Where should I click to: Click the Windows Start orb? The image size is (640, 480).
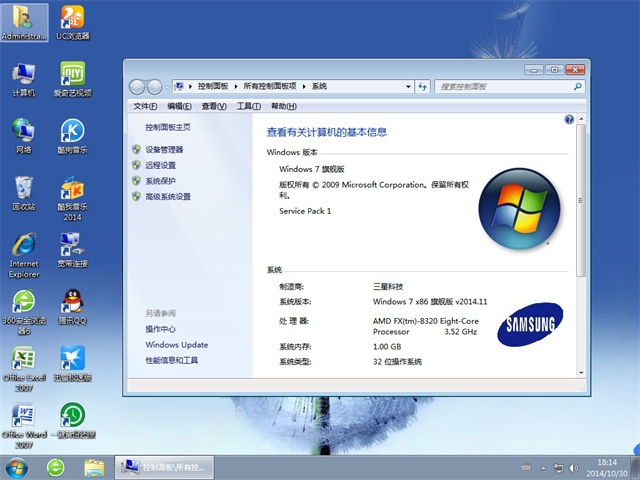pos(17,467)
